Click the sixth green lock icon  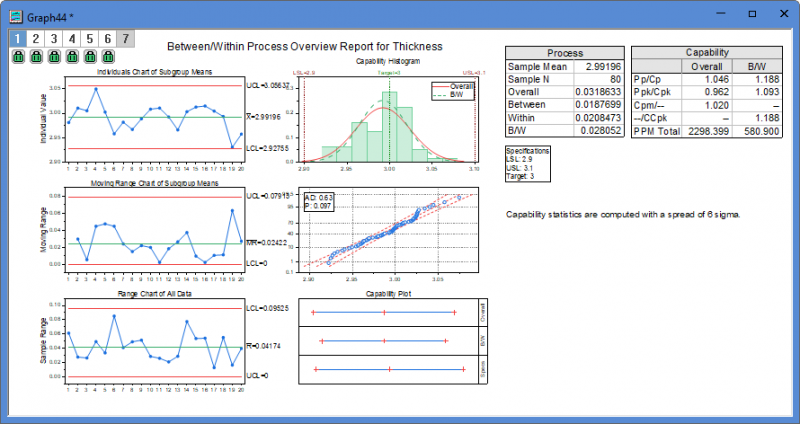(x=107, y=58)
